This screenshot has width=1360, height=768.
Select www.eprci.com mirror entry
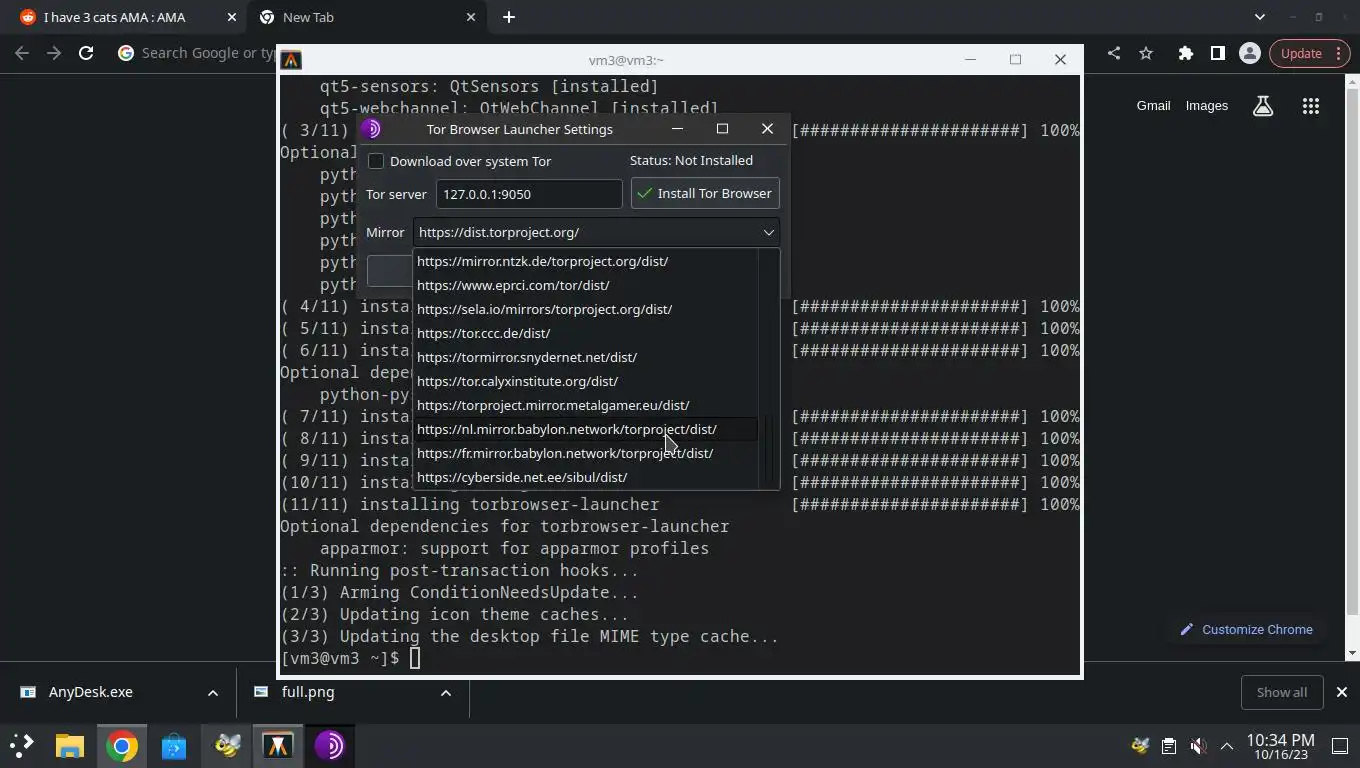coord(585,285)
